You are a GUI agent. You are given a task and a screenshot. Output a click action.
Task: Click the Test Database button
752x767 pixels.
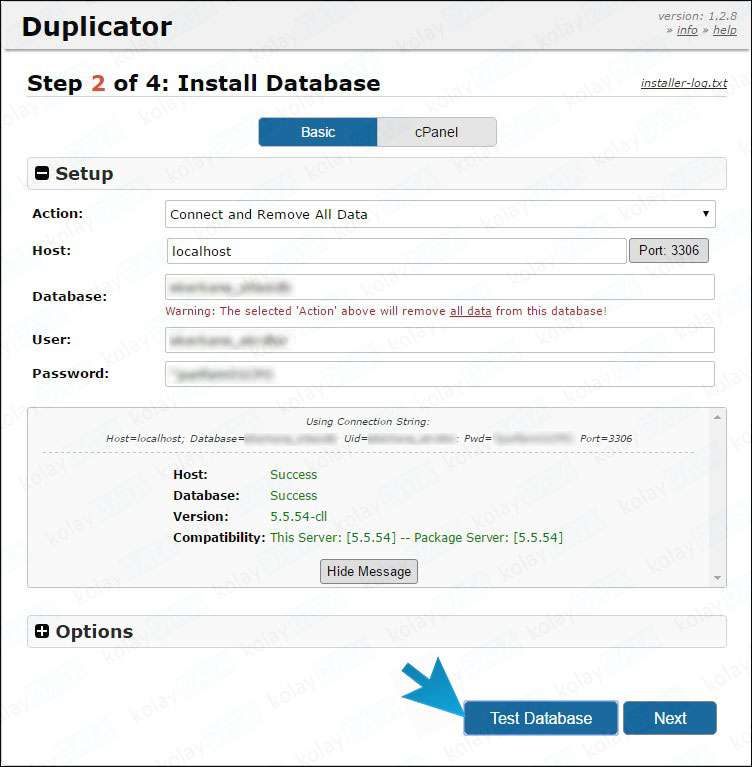(x=541, y=718)
